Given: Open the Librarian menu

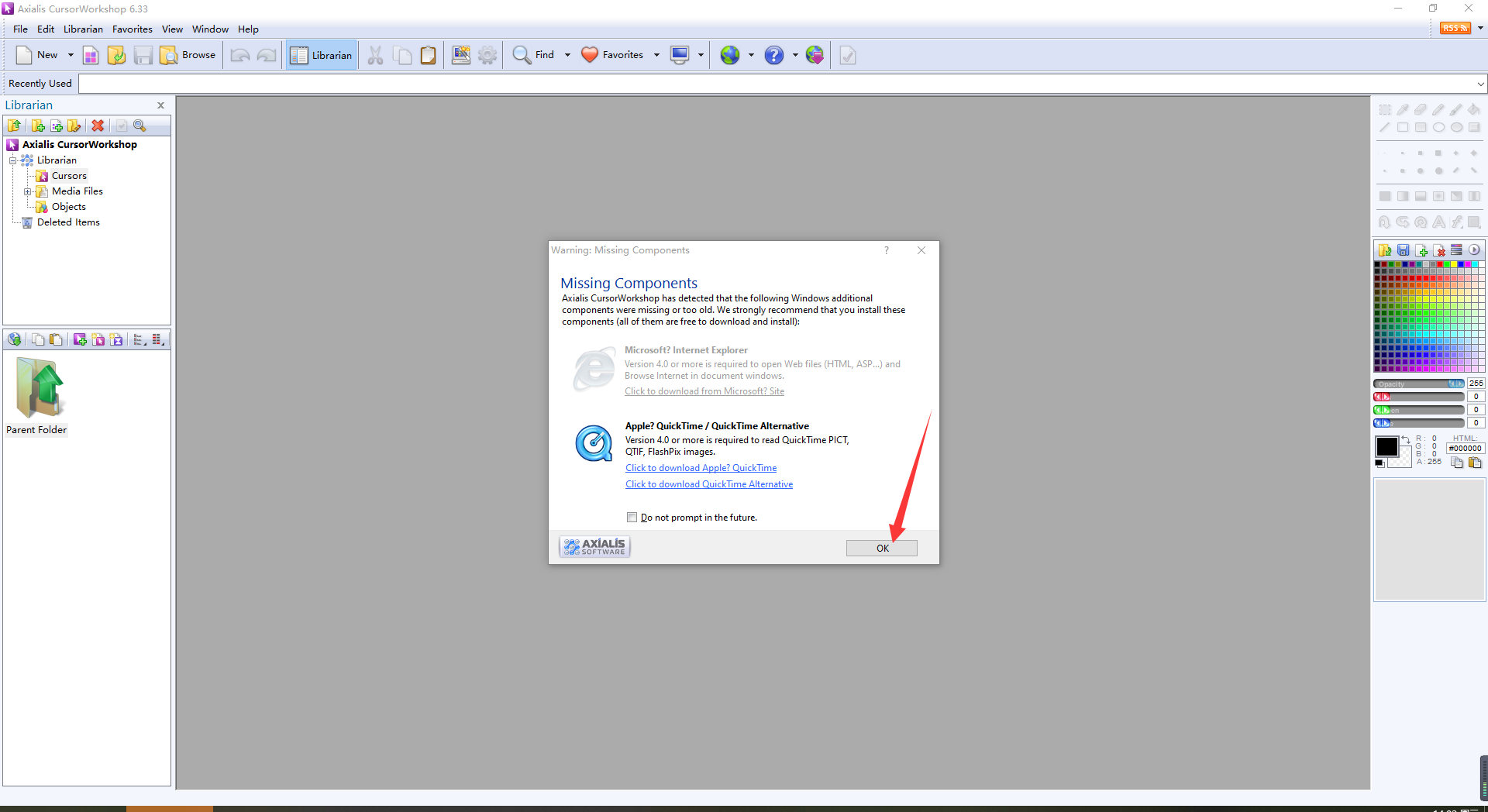Looking at the screenshot, I should tap(83, 29).
